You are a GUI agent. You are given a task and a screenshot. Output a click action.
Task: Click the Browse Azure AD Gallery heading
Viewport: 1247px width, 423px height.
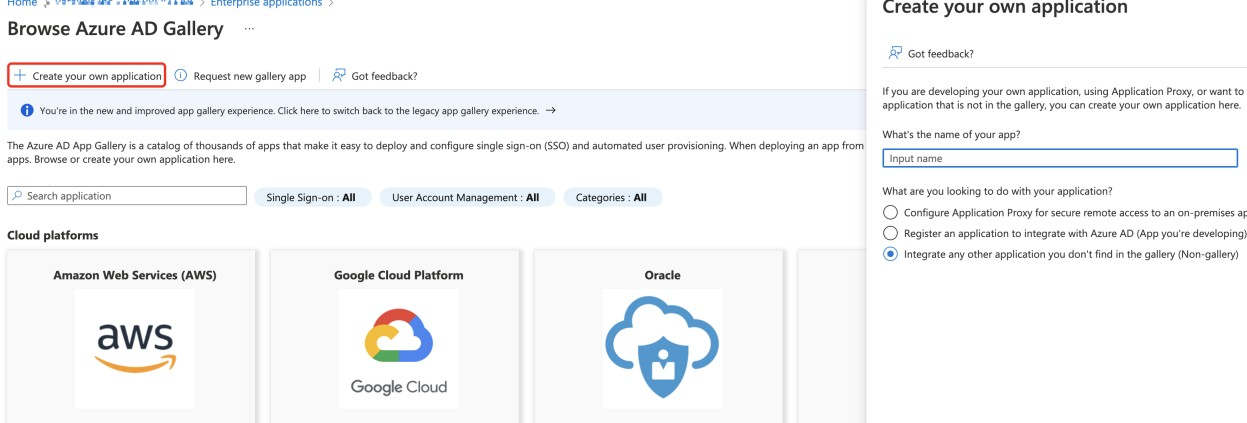(115, 29)
